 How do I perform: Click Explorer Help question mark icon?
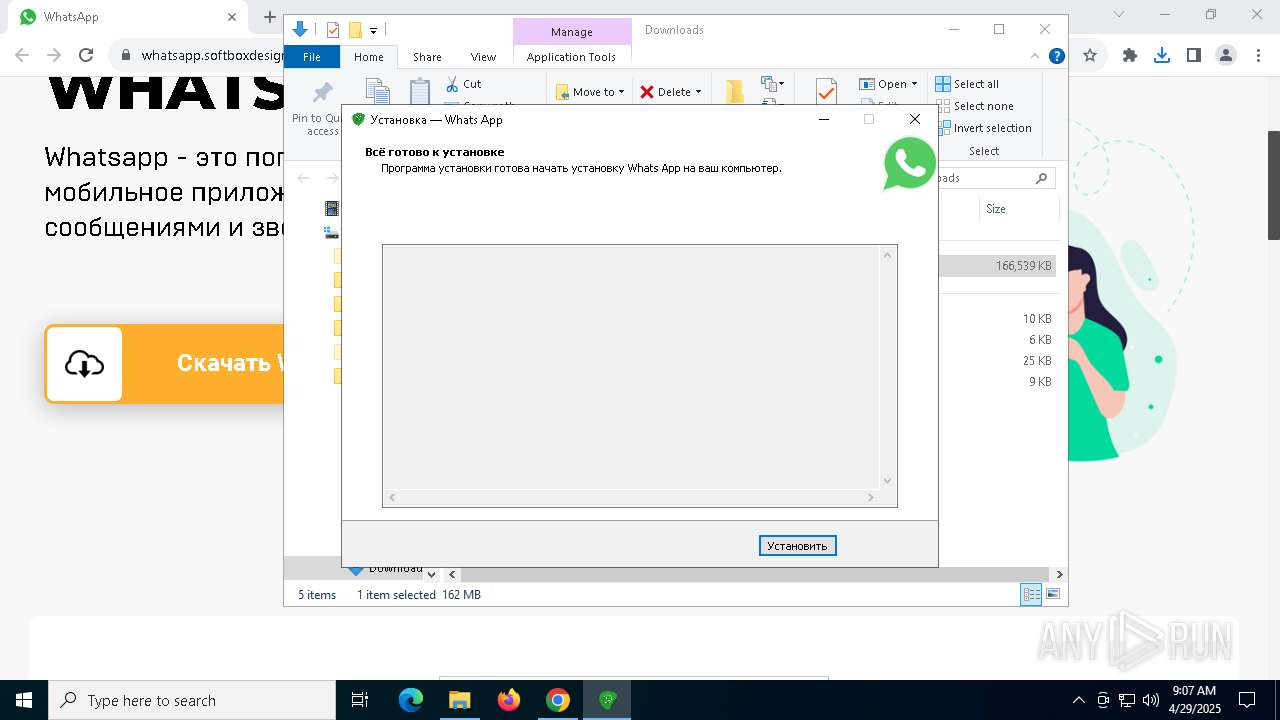tap(1056, 57)
